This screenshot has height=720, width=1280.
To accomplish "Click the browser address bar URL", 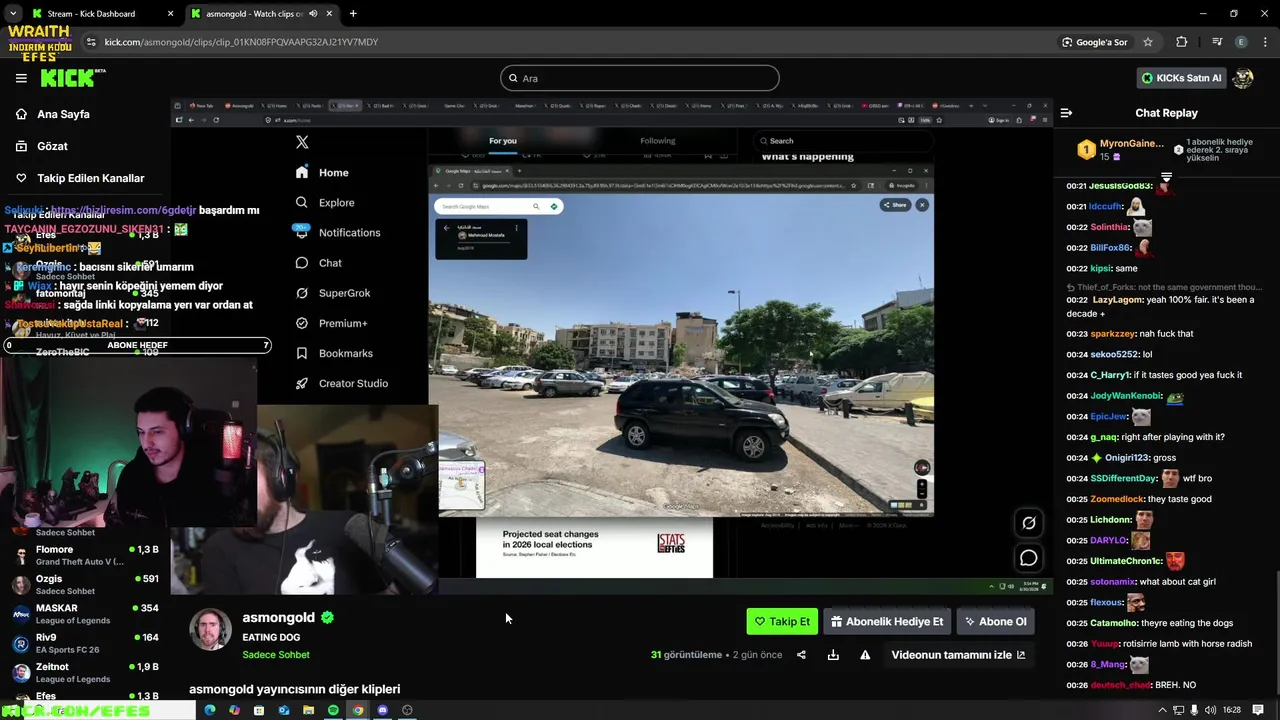I will pyautogui.click(x=241, y=42).
